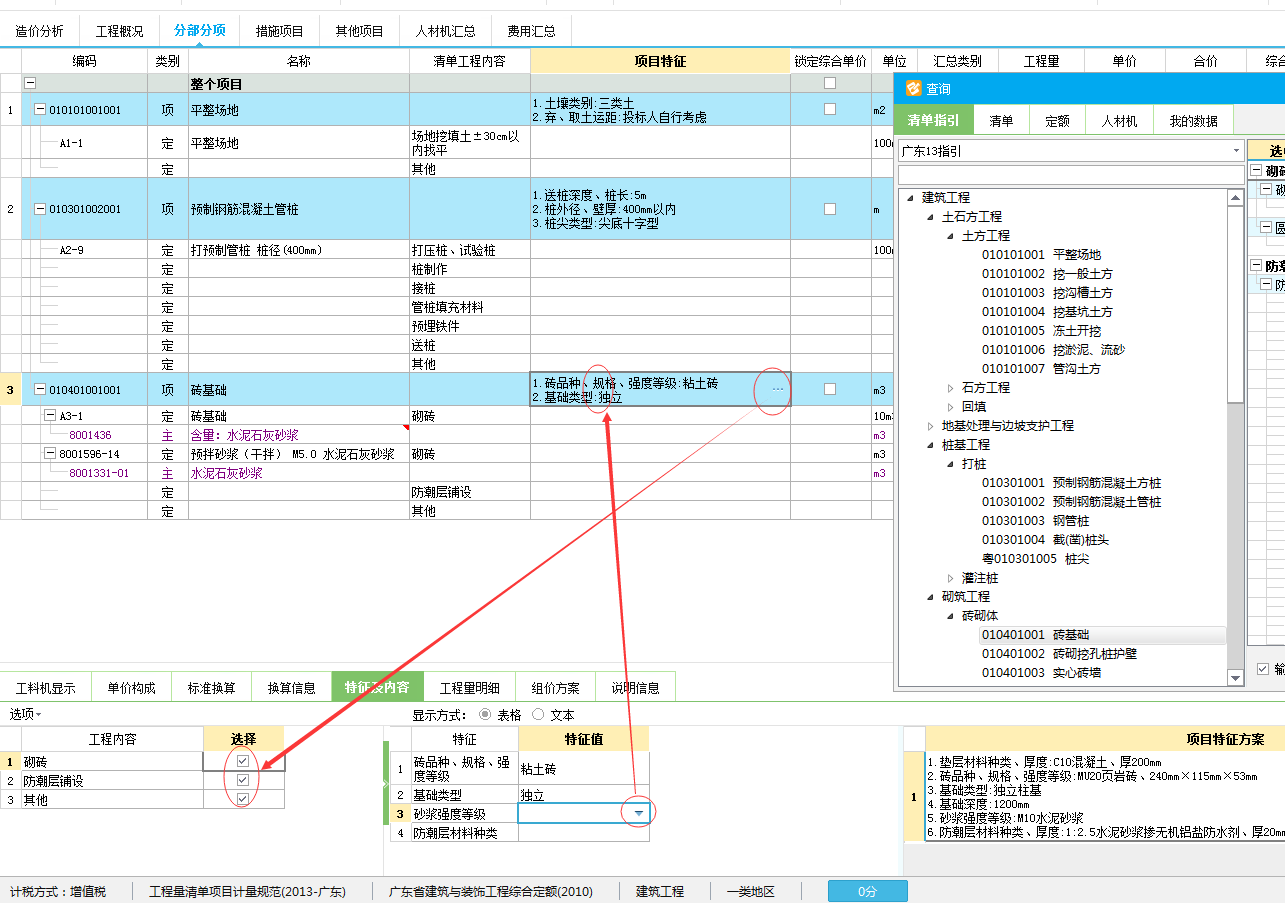This screenshot has height=903, width=1285.
Task: Click the 防潮层材料种类 empty value cell
Action: [x=583, y=832]
